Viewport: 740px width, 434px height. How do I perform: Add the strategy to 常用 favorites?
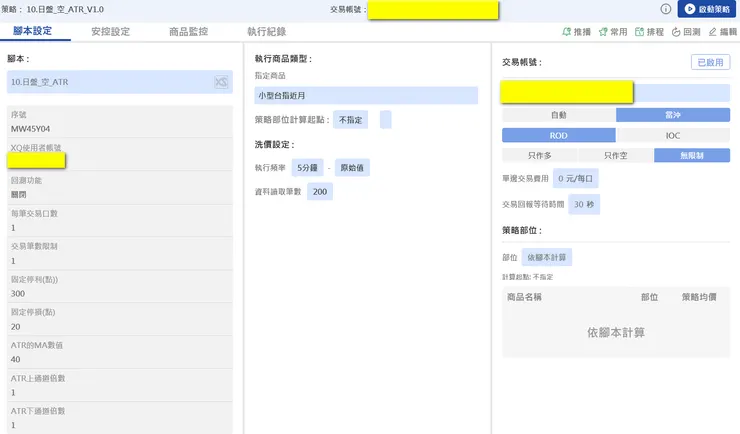coord(613,32)
